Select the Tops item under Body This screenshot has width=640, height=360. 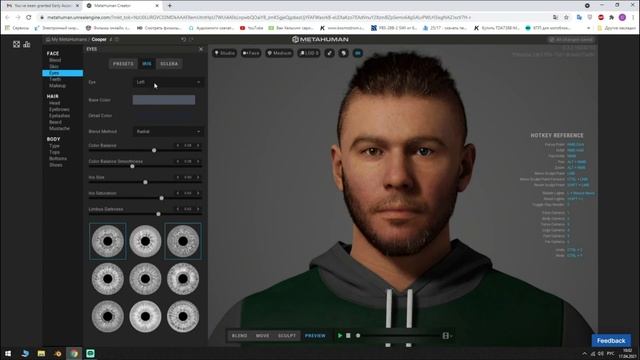(x=54, y=152)
